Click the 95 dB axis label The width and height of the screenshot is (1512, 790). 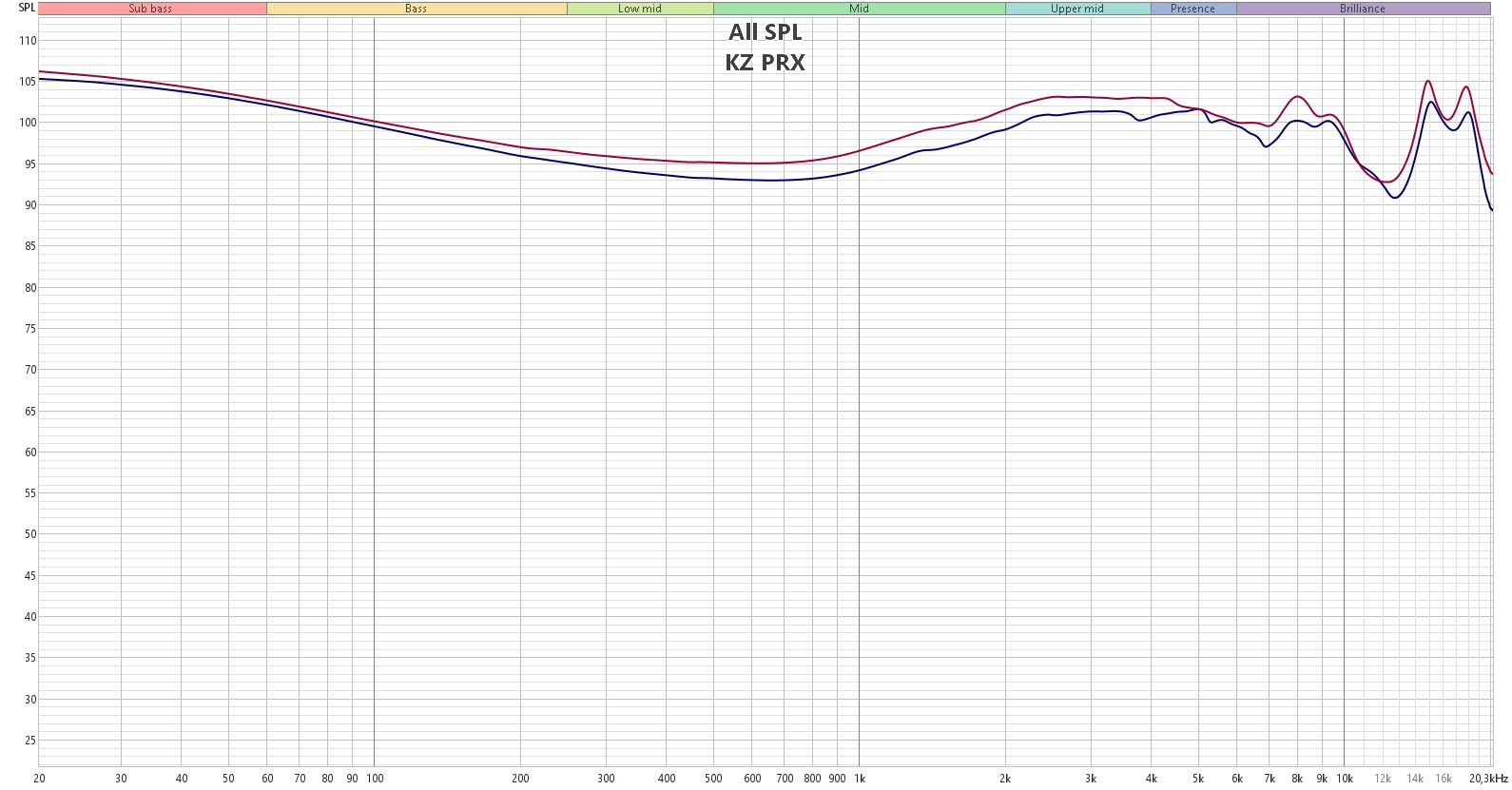30,164
